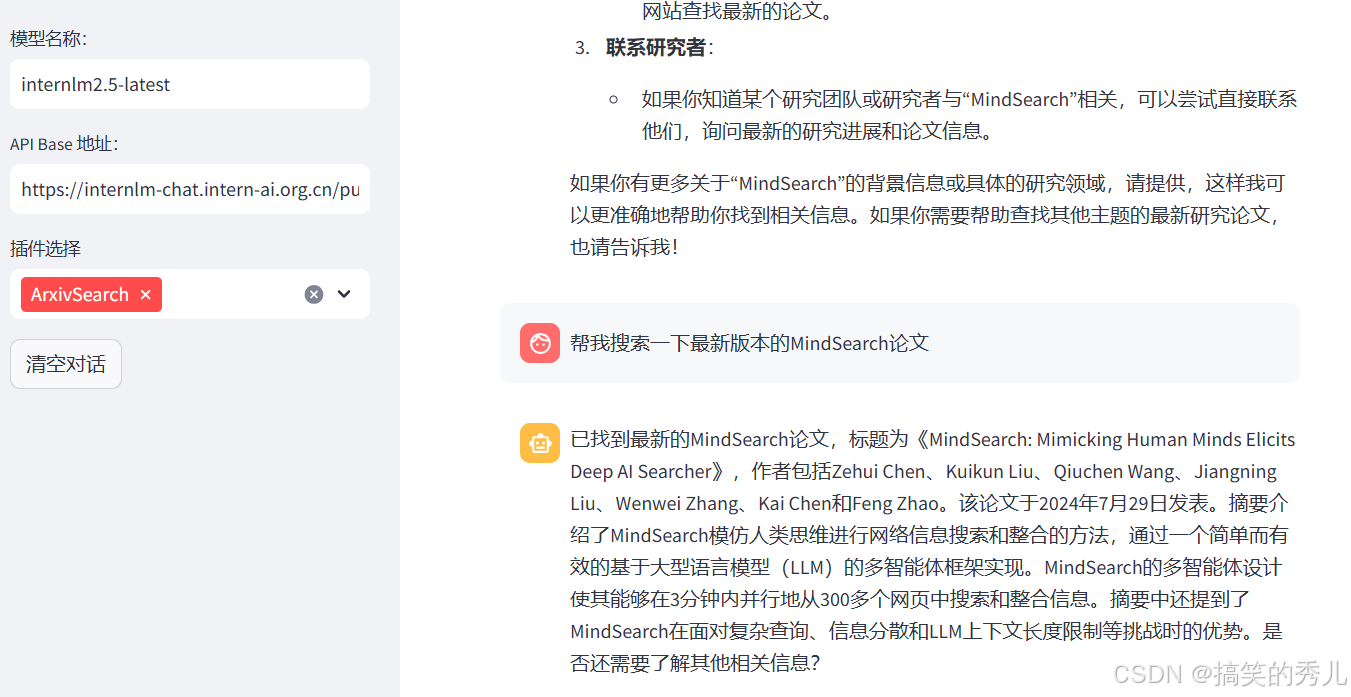Click the closing question 否还需要了解其他相关信息
The width and height of the screenshot is (1351, 697).
(x=695, y=663)
